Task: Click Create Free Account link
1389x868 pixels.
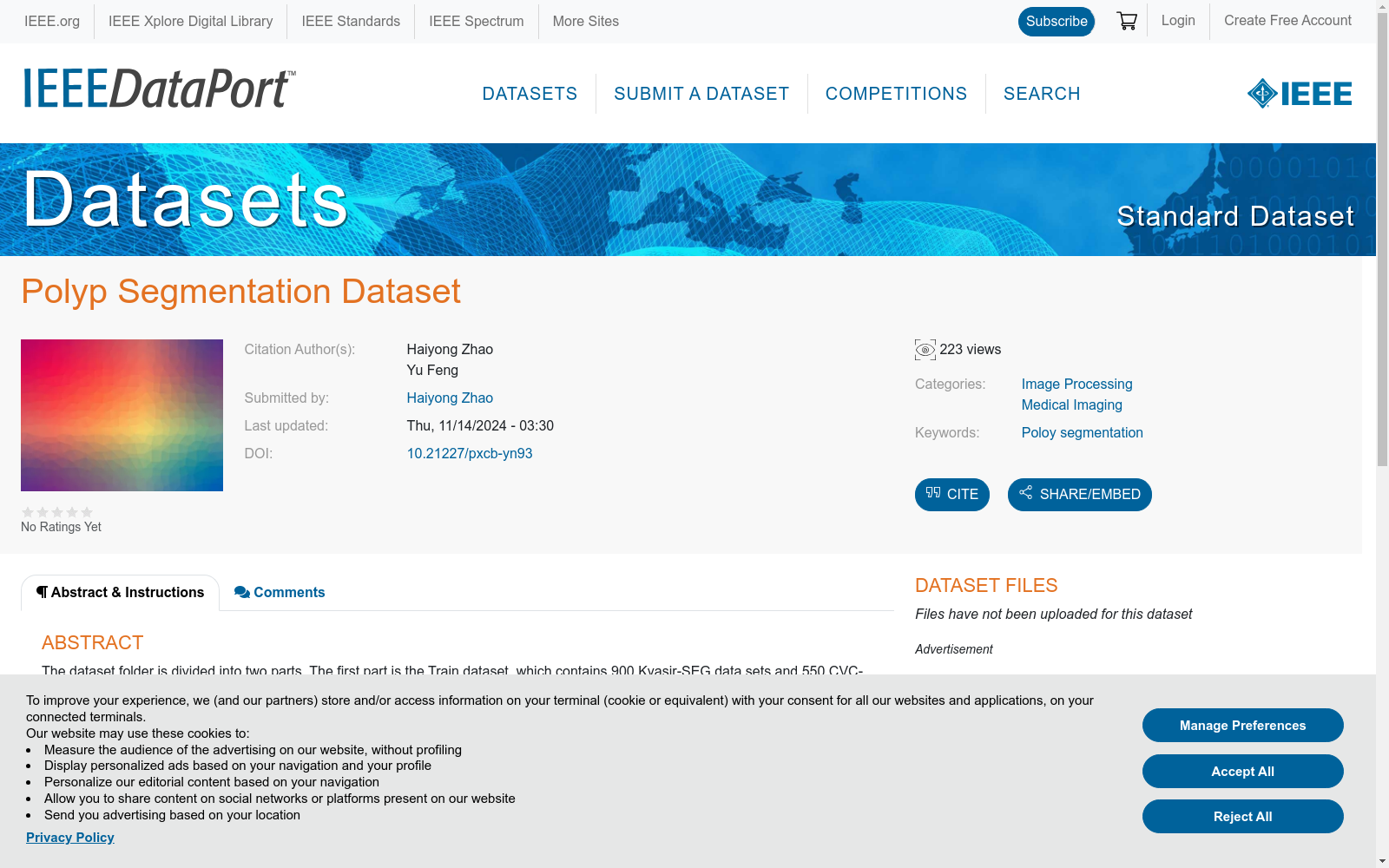Action: click(x=1287, y=21)
